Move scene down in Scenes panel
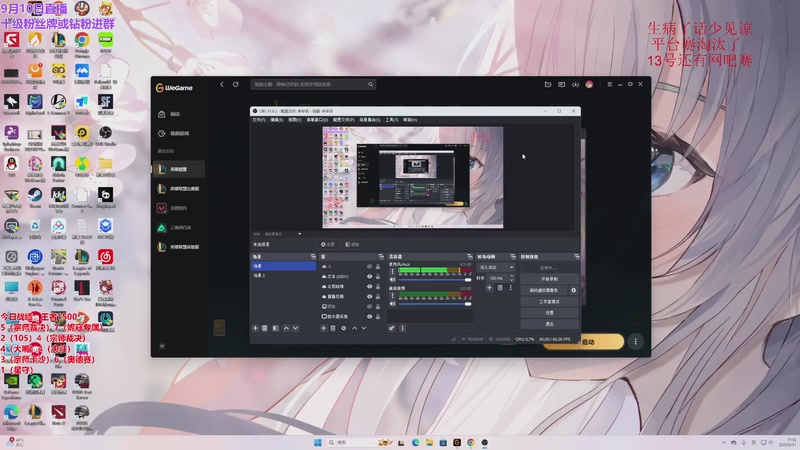 point(295,328)
